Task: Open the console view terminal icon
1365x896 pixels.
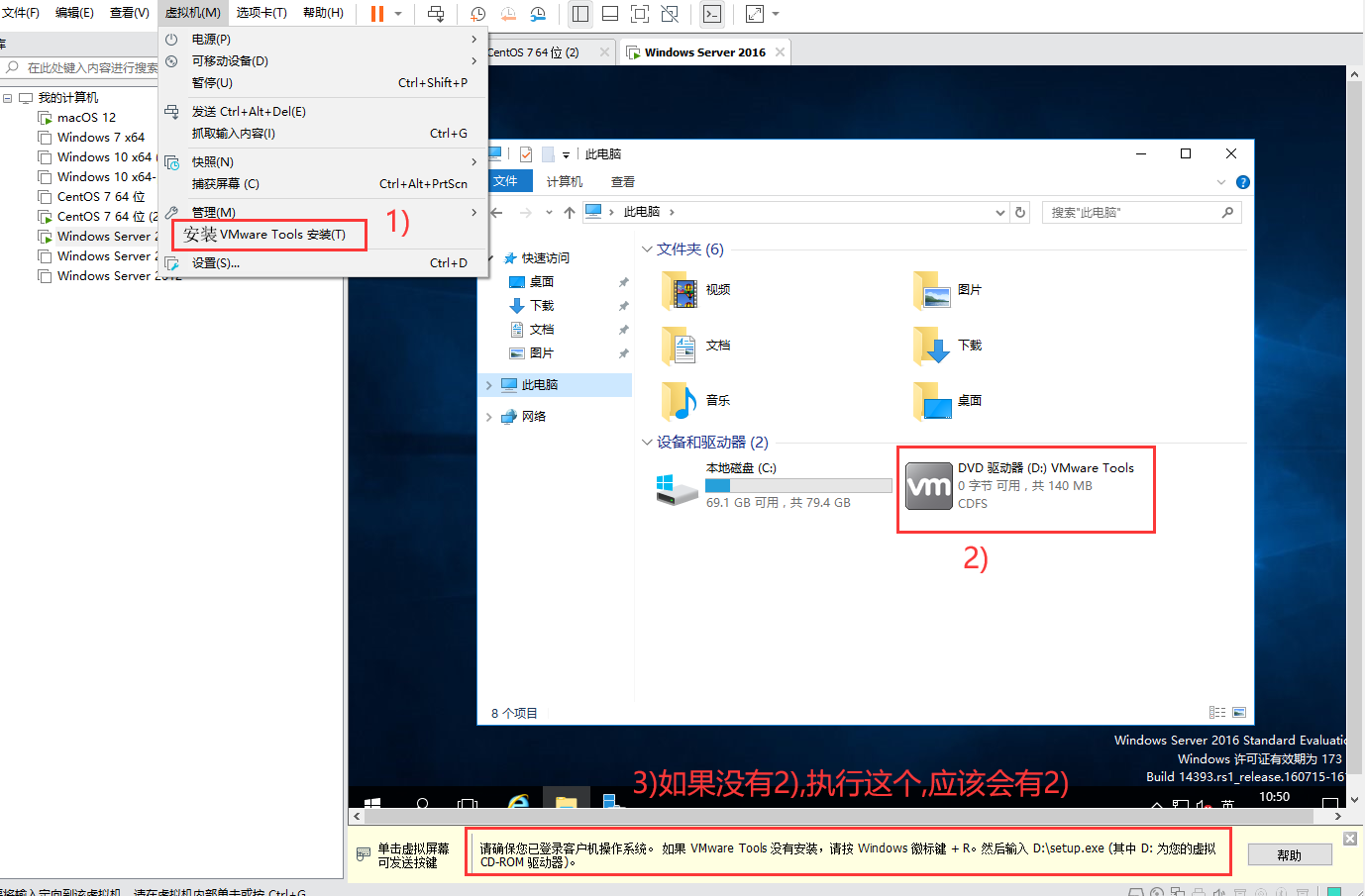Action: pos(711,14)
